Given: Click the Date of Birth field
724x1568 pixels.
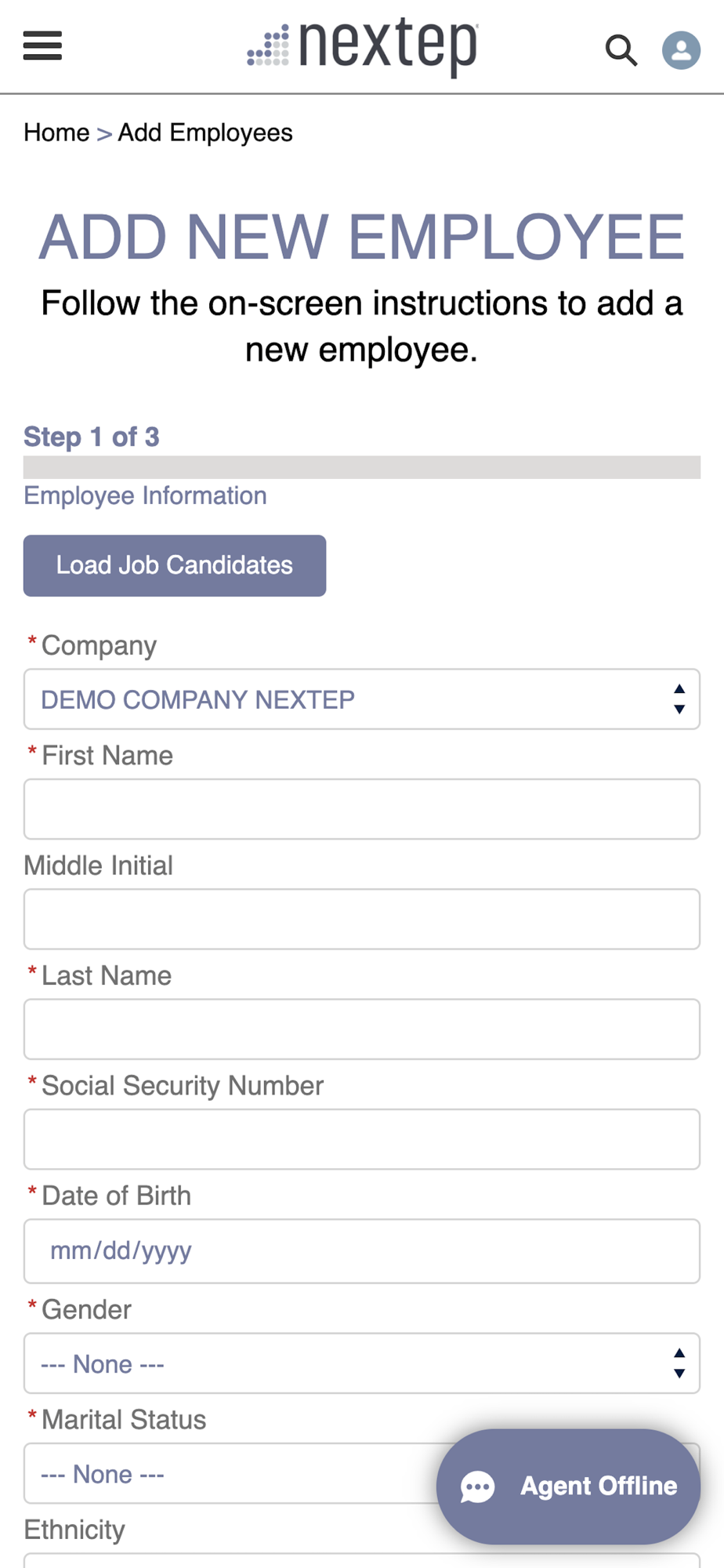Looking at the screenshot, I should click(362, 1250).
